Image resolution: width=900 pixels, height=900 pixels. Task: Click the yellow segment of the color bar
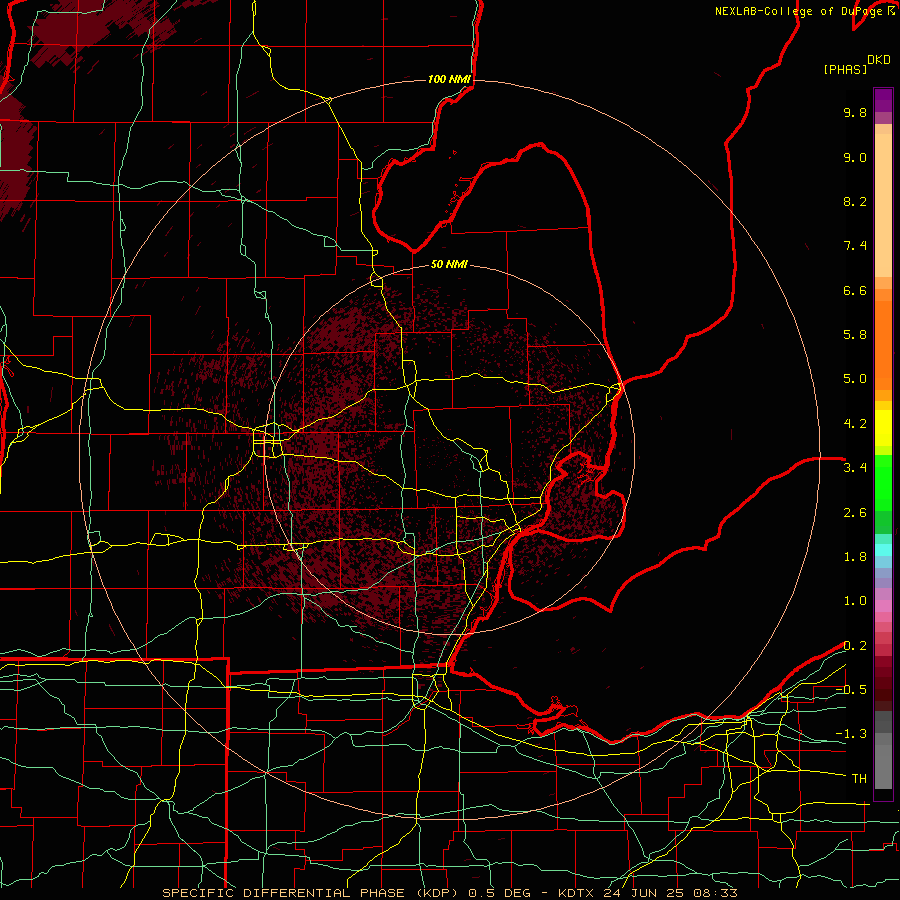tap(883, 427)
